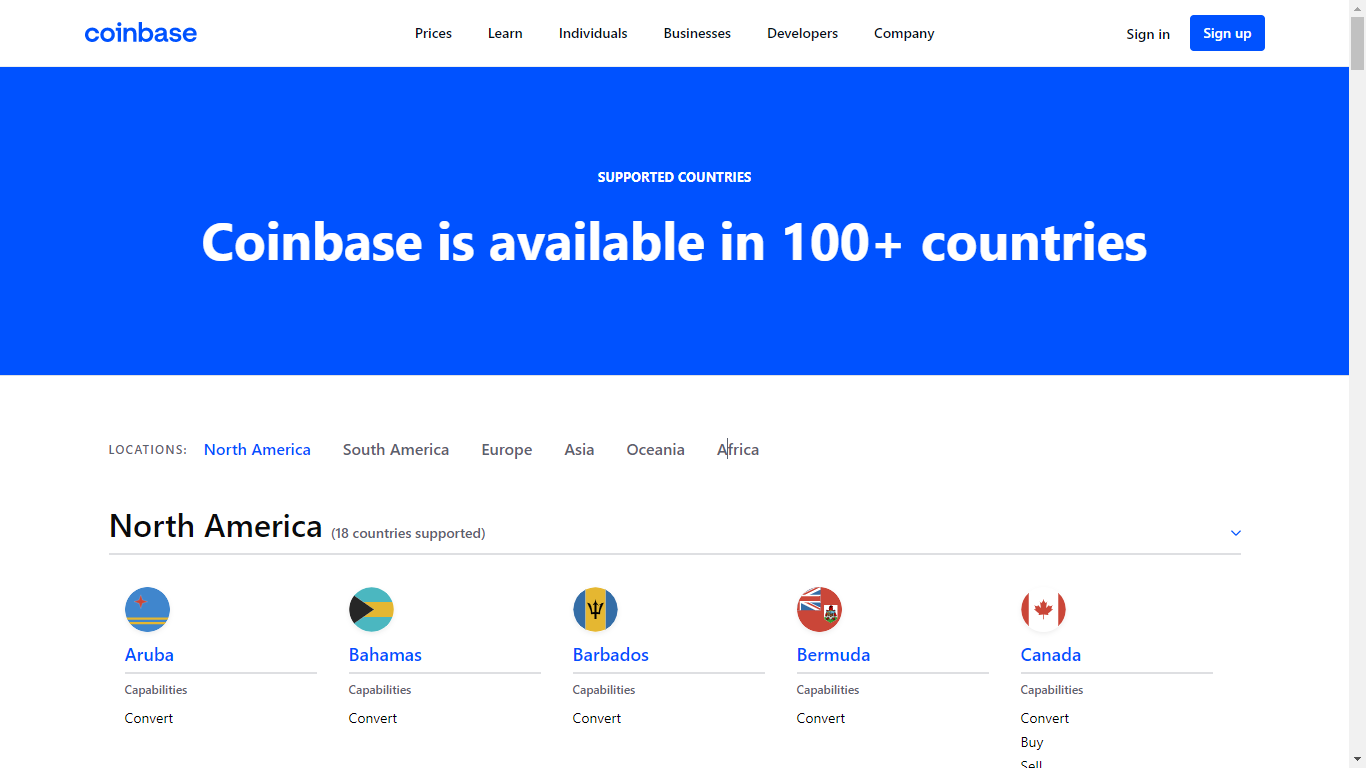This screenshot has width=1366, height=768.
Task: Switch to the Europe location
Action: click(507, 450)
